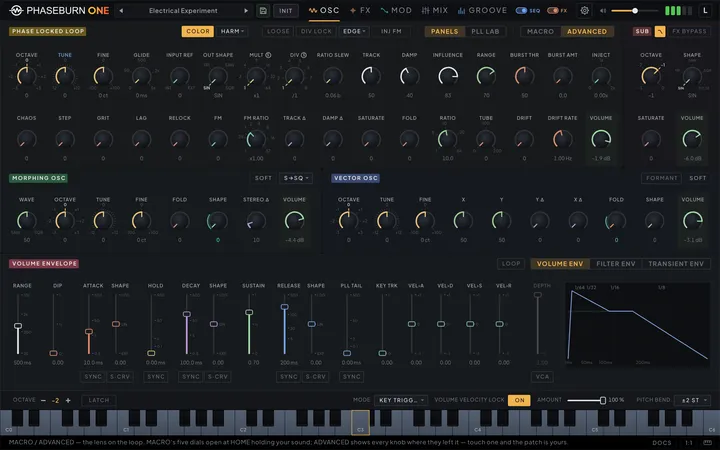Click the Morphing Osc Wave knob
Image resolution: width=720 pixels, height=450 pixels.
point(27,220)
